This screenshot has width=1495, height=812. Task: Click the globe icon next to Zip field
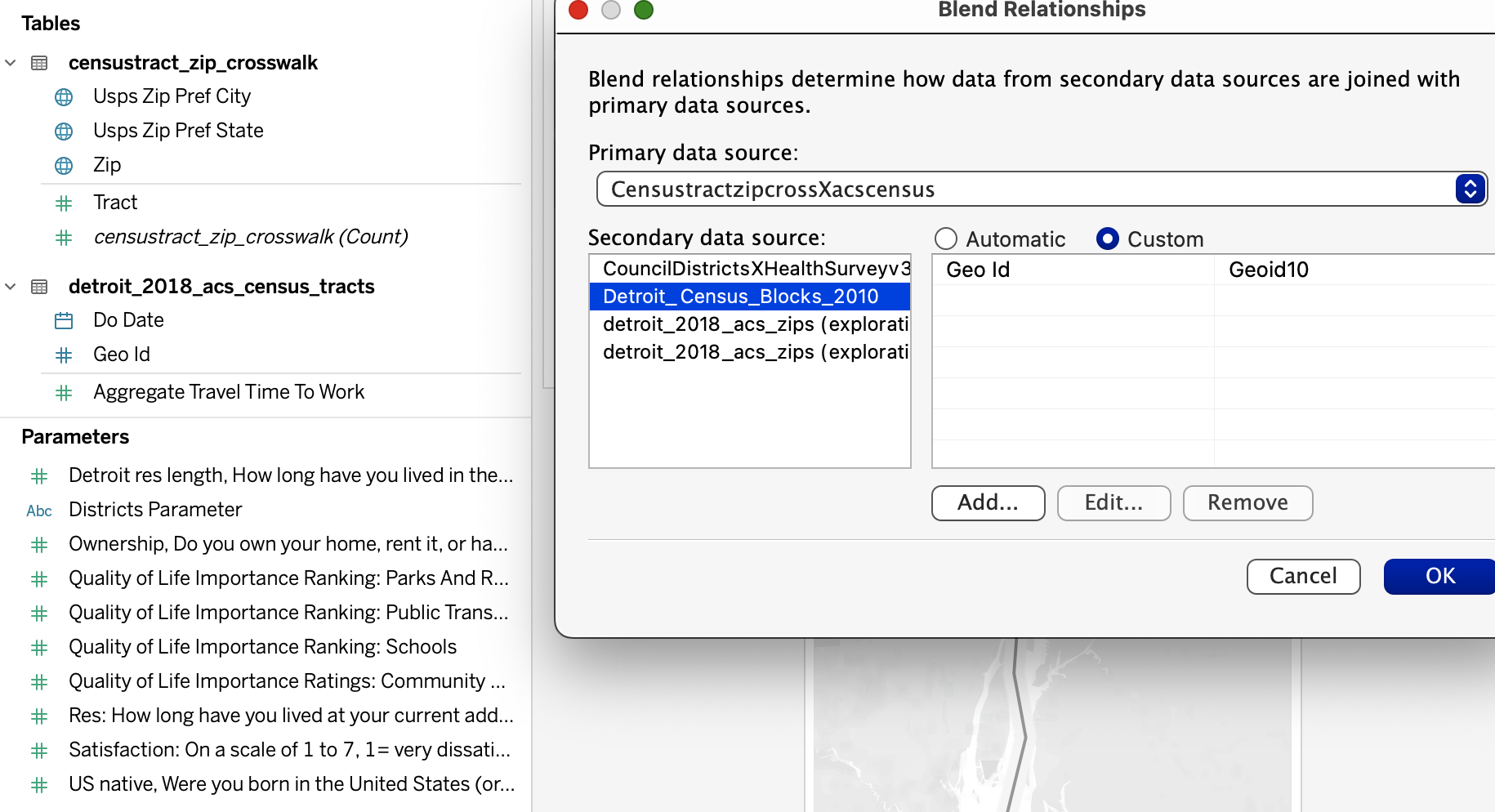[x=64, y=166]
